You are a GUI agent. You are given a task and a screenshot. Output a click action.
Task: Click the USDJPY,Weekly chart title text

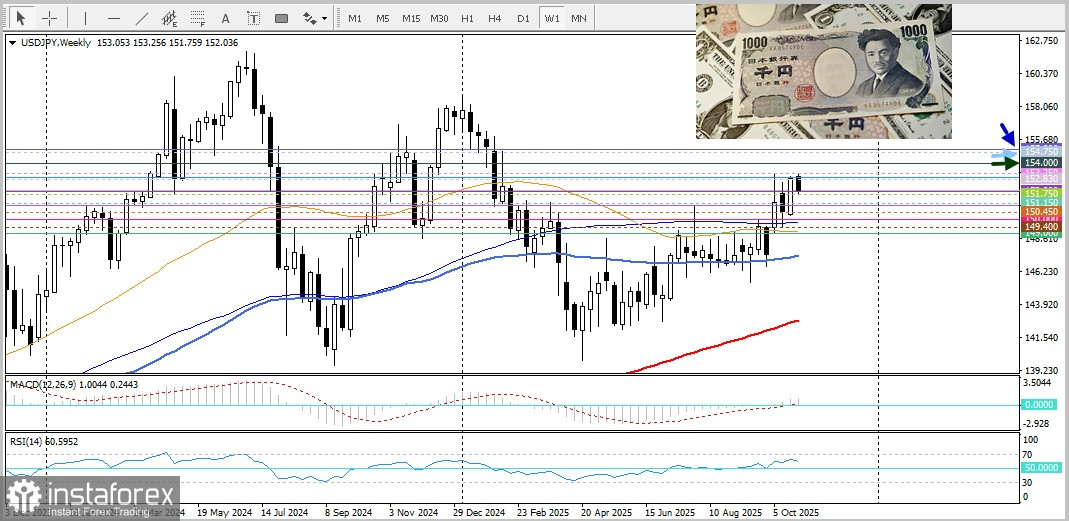click(x=55, y=42)
